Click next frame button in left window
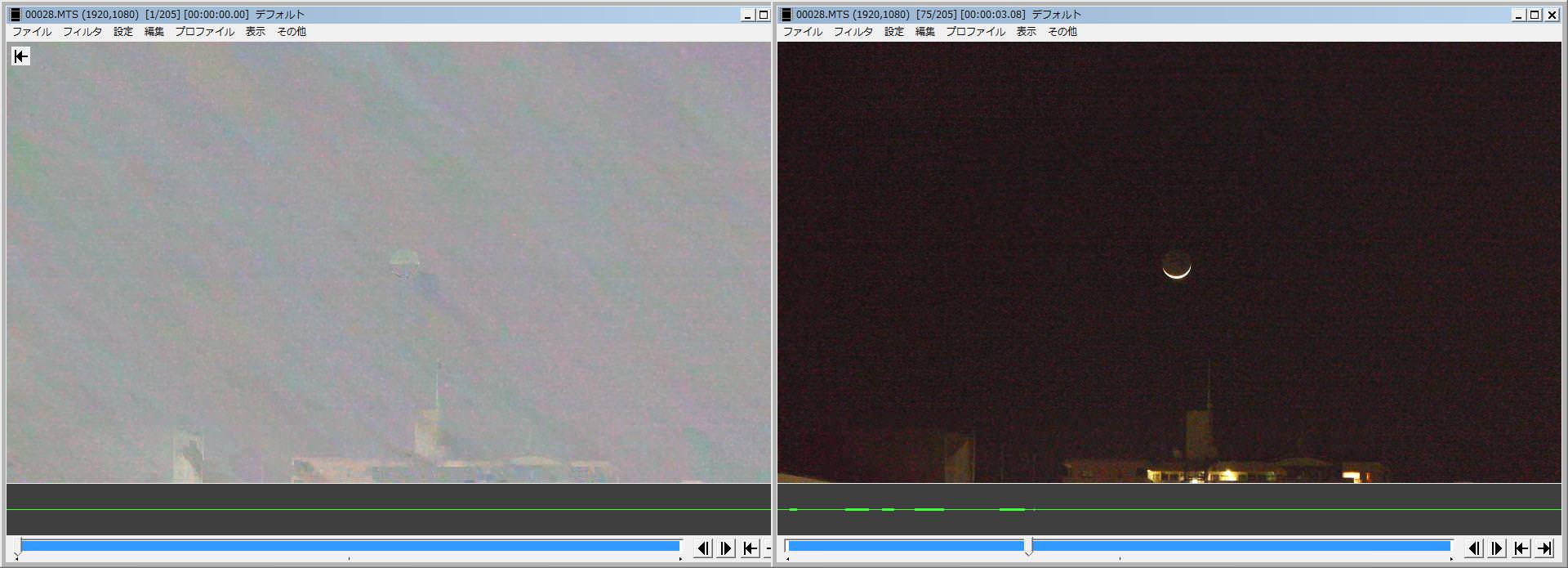The image size is (1568, 568). (x=726, y=548)
